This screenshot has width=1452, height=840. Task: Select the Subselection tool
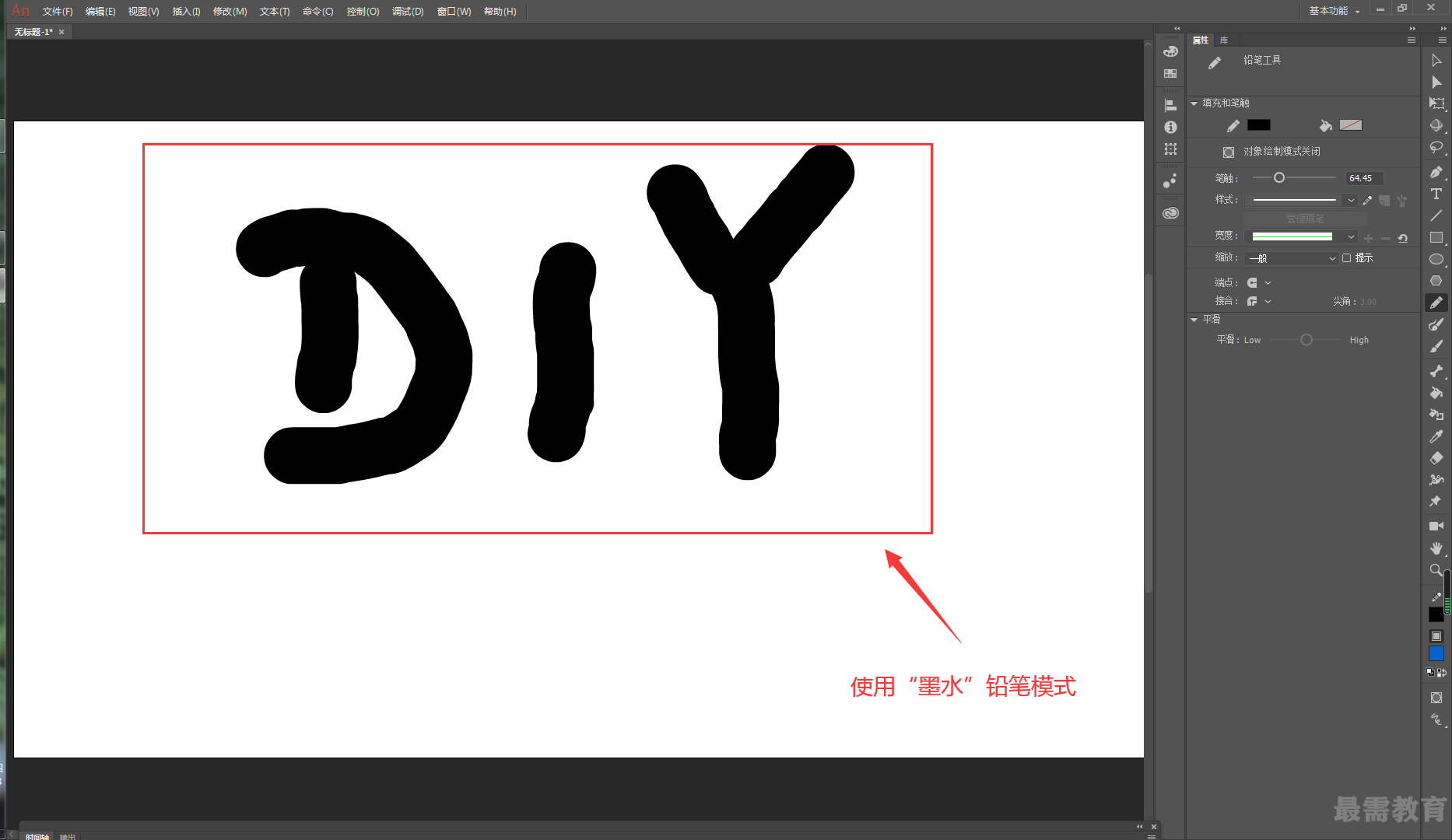tap(1436, 82)
